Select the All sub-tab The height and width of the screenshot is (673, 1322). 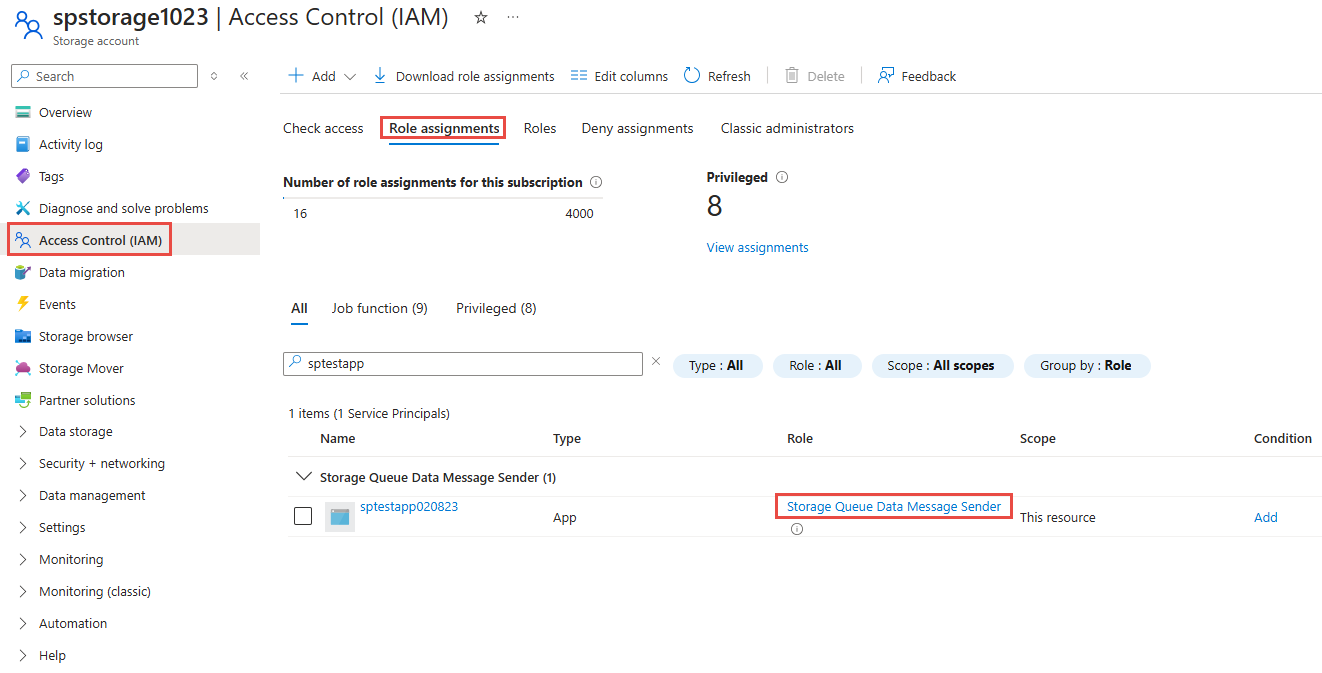coord(299,308)
